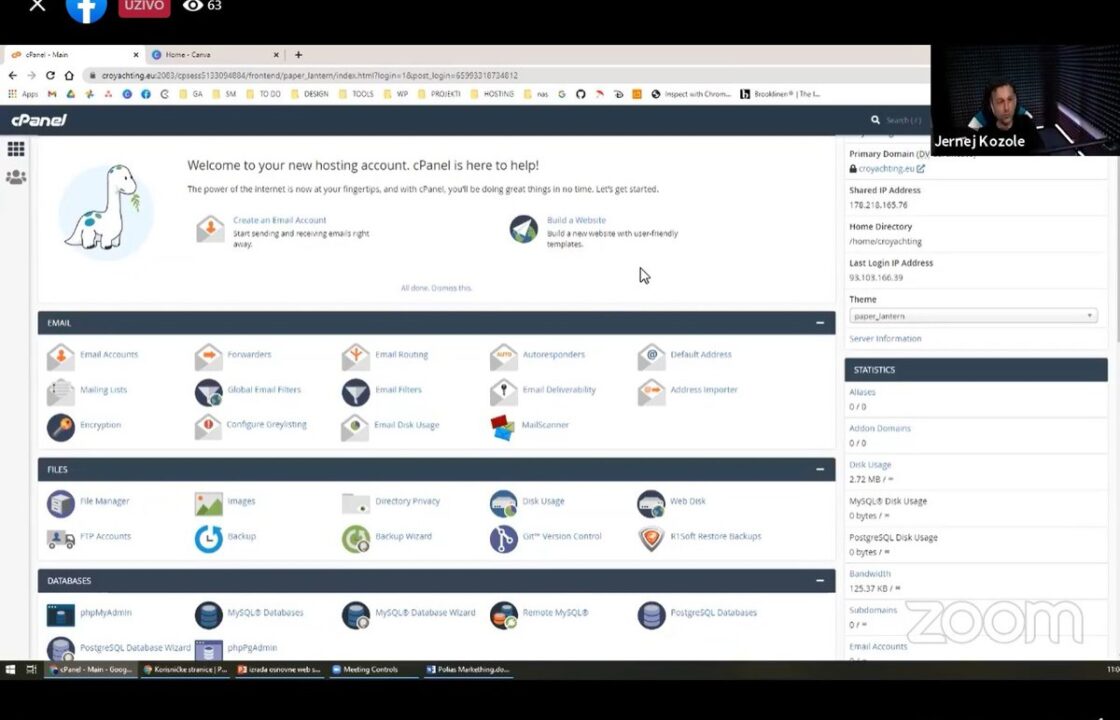The width and height of the screenshot is (1120, 720).
Task: Open the Default Address icon
Action: pyautogui.click(x=651, y=355)
